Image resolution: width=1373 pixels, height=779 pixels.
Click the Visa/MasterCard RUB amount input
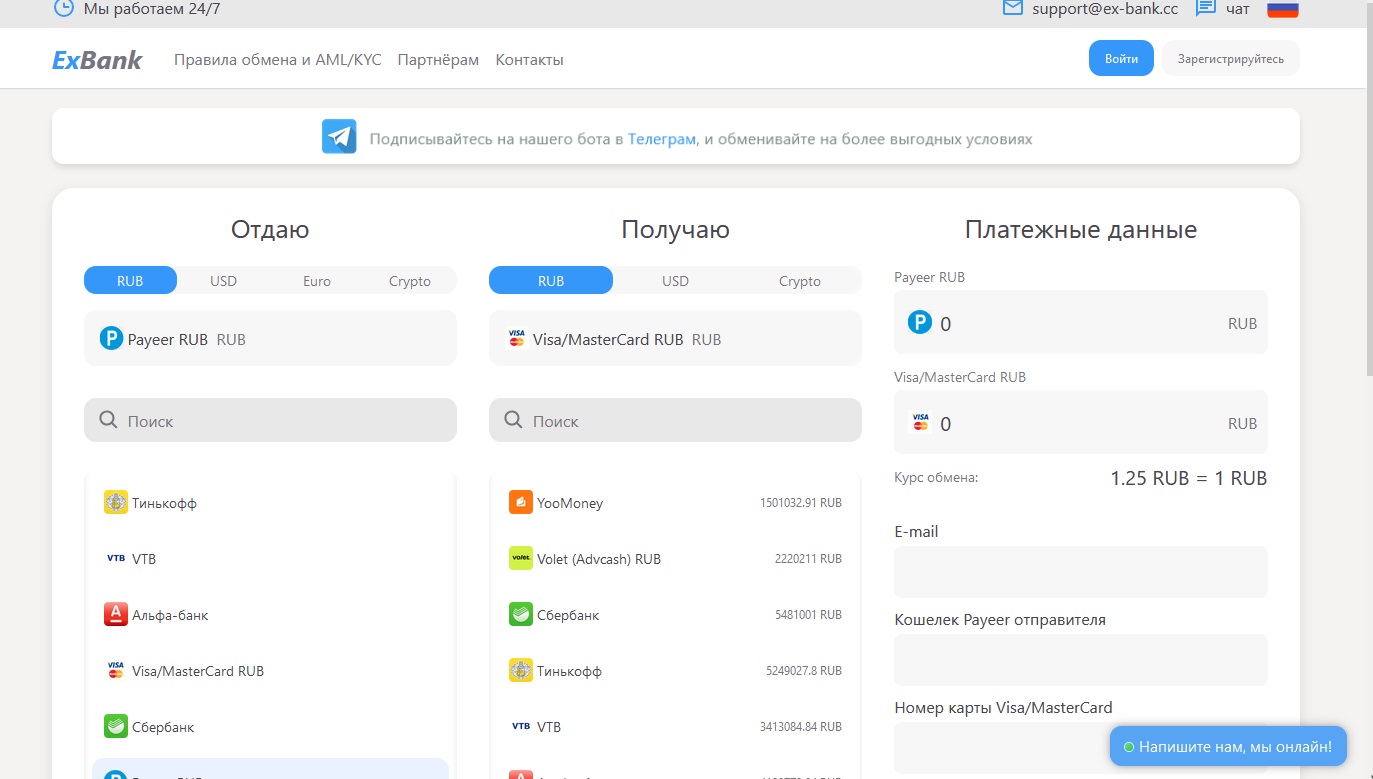click(1081, 422)
